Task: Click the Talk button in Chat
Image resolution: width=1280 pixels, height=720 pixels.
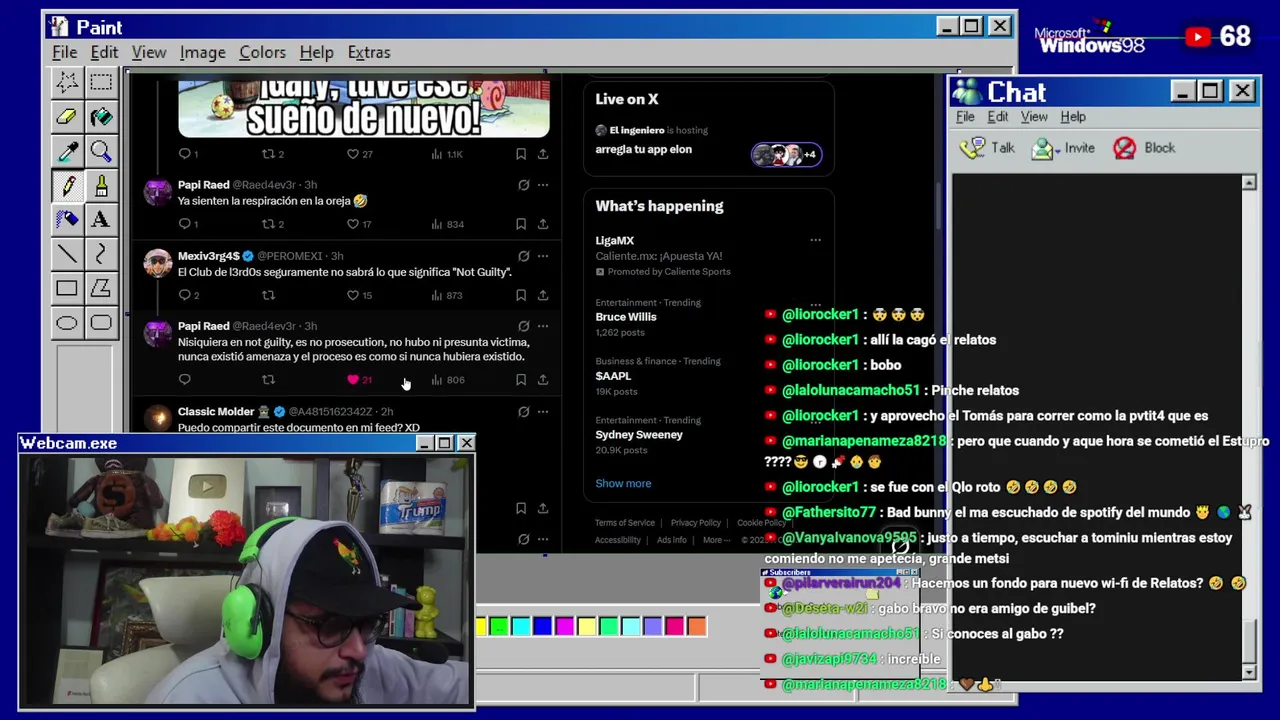Action: point(987,148)
